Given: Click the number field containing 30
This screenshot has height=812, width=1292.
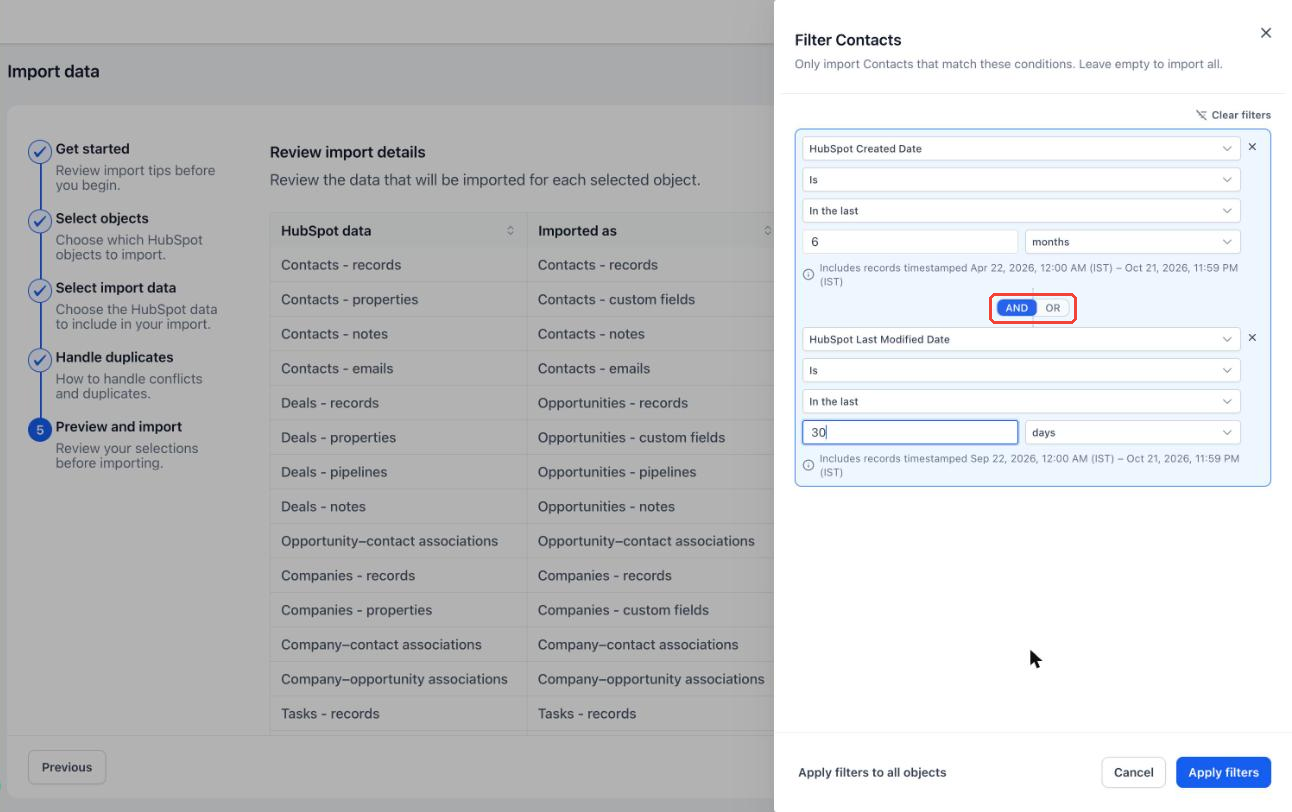Looking at the screenshot, I should pyautogui.click(x=910, y=432).
